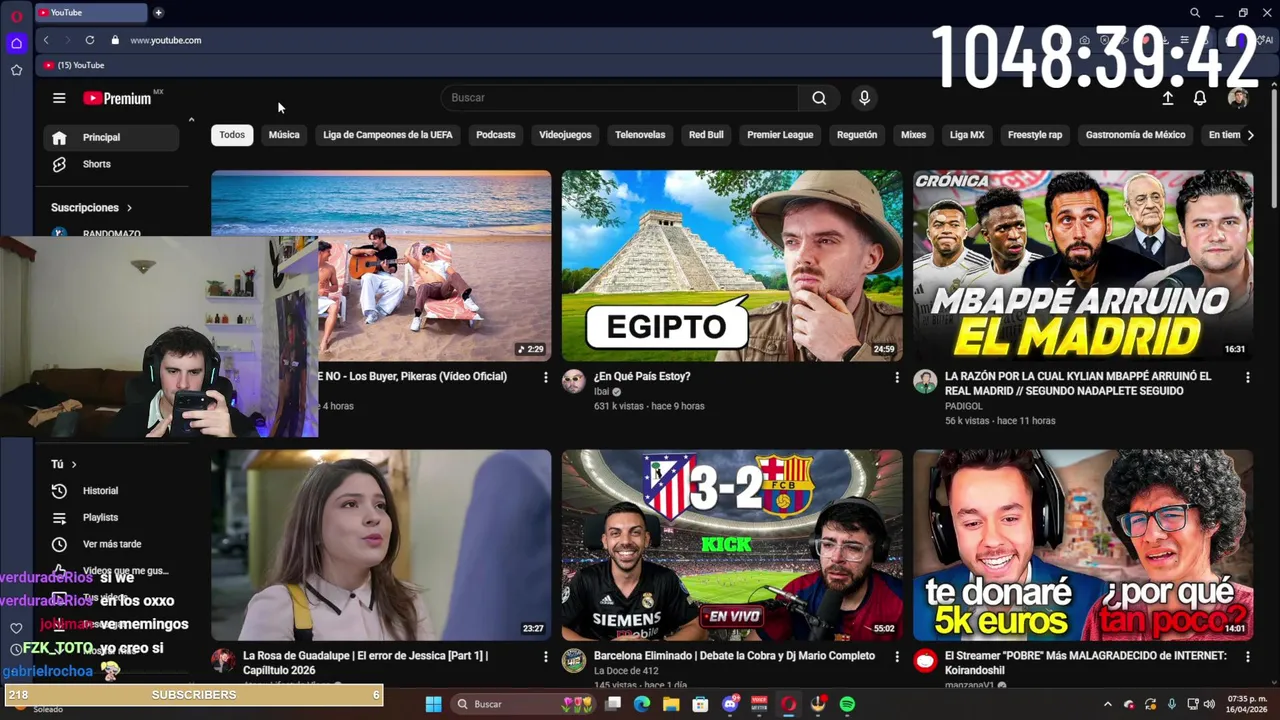The width and height of the screenshot is (1280, 720).
Task: Click the PADIGOL channel avatar
Action: coord(924,381)
